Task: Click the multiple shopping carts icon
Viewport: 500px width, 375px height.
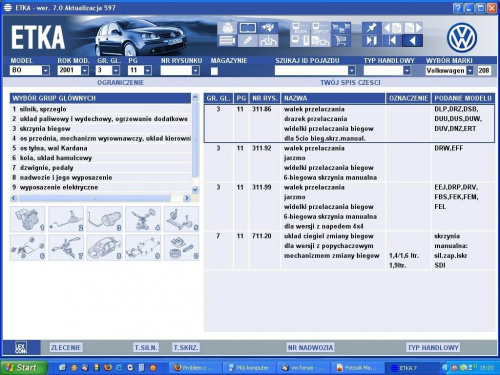Action: (x=341, y=28)
